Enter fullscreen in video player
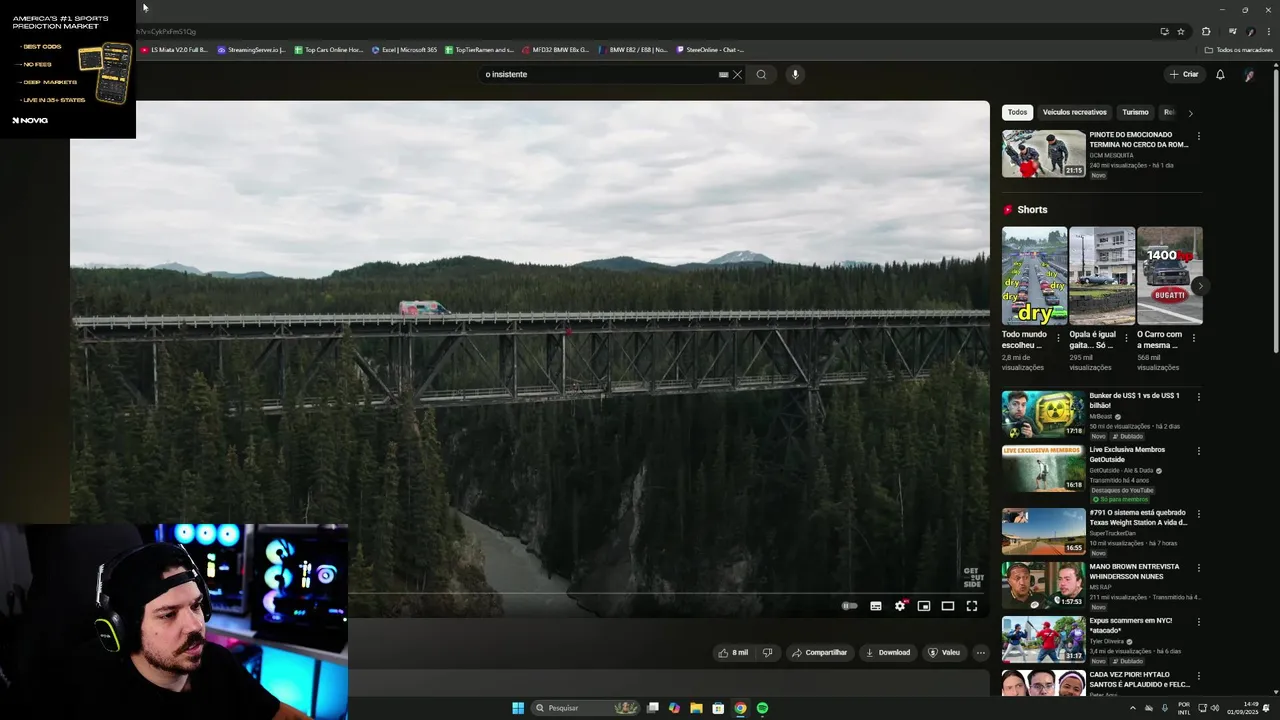This screenshot has height=720, width=1280. point(972,606)
